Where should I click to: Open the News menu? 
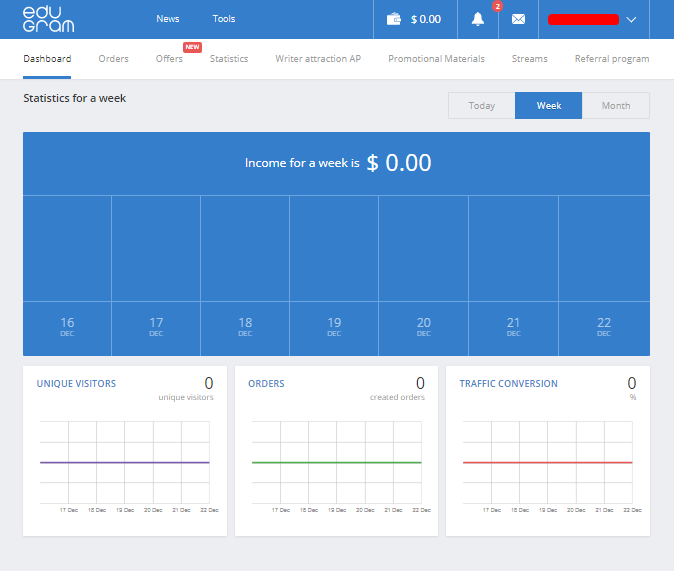coord(168,19)
